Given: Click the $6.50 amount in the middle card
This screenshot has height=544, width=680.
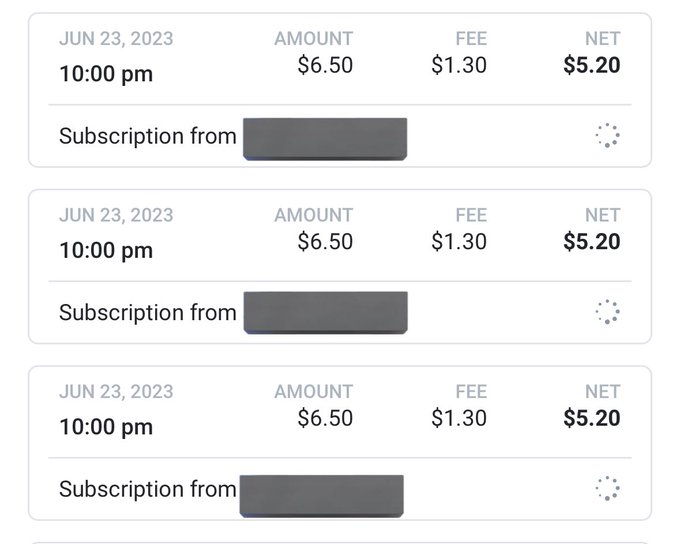Looking at the screenshot, I should [325, 242].
